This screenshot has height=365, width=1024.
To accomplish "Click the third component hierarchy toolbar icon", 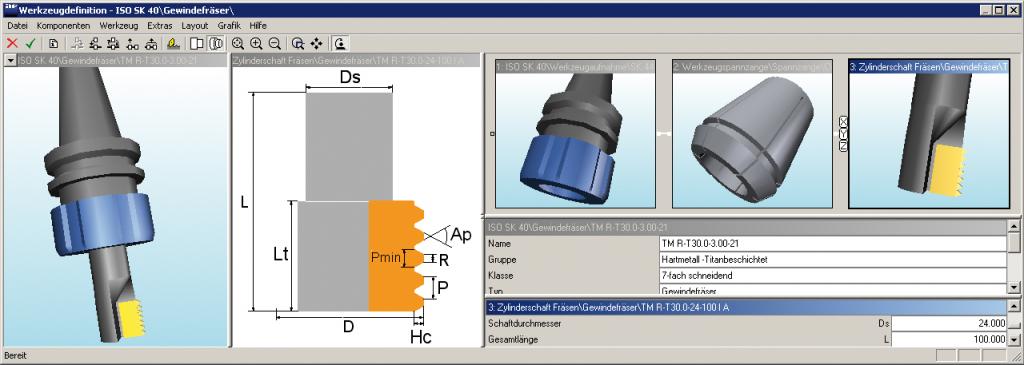I will coord(113,43).
